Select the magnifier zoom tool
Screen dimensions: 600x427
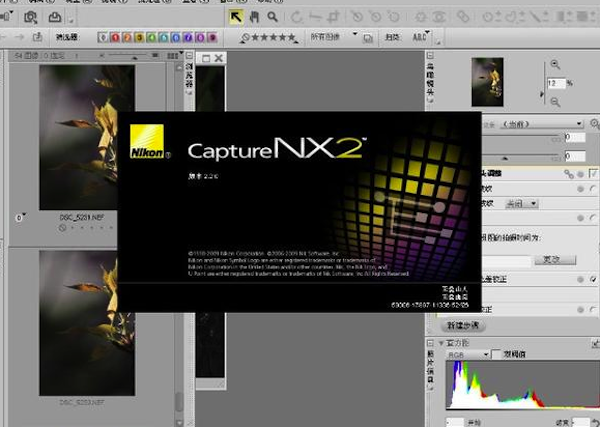272,17
